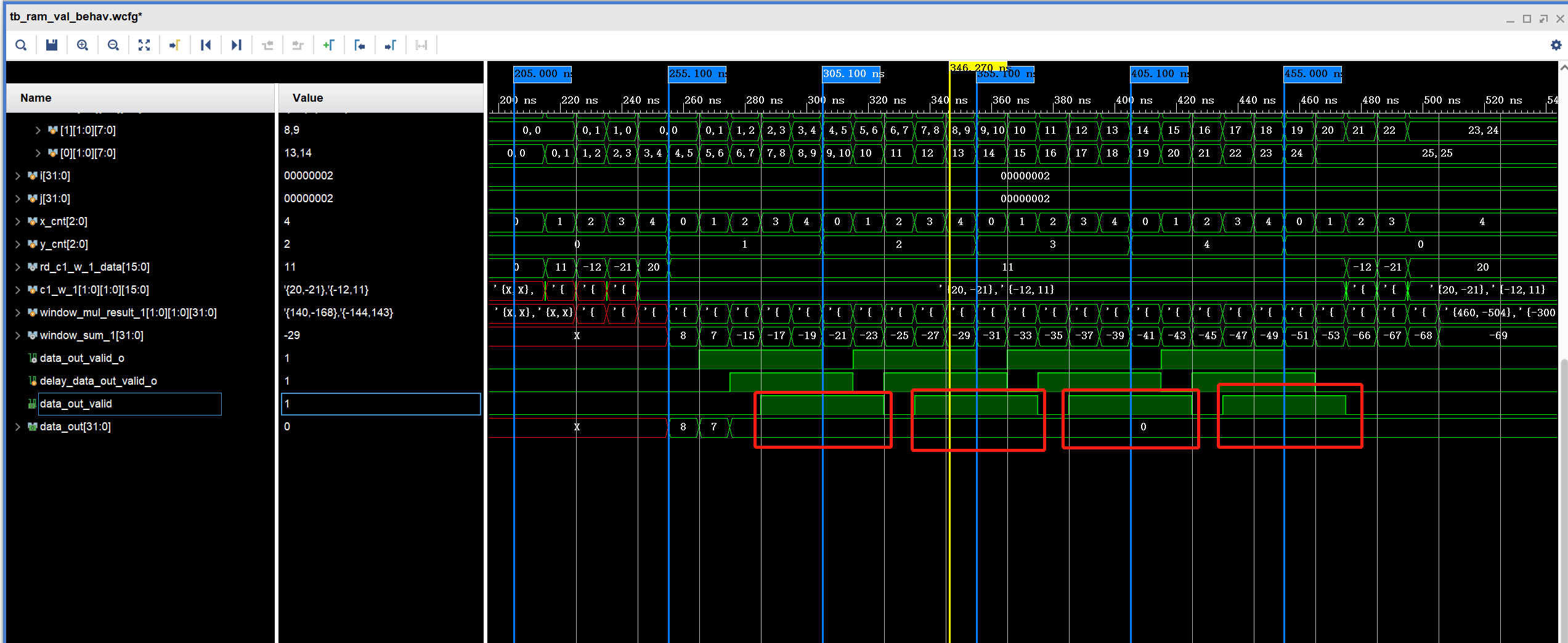Select the data_out_valid_o signal
Screen dimensions: 1568x643
point(82,358)
